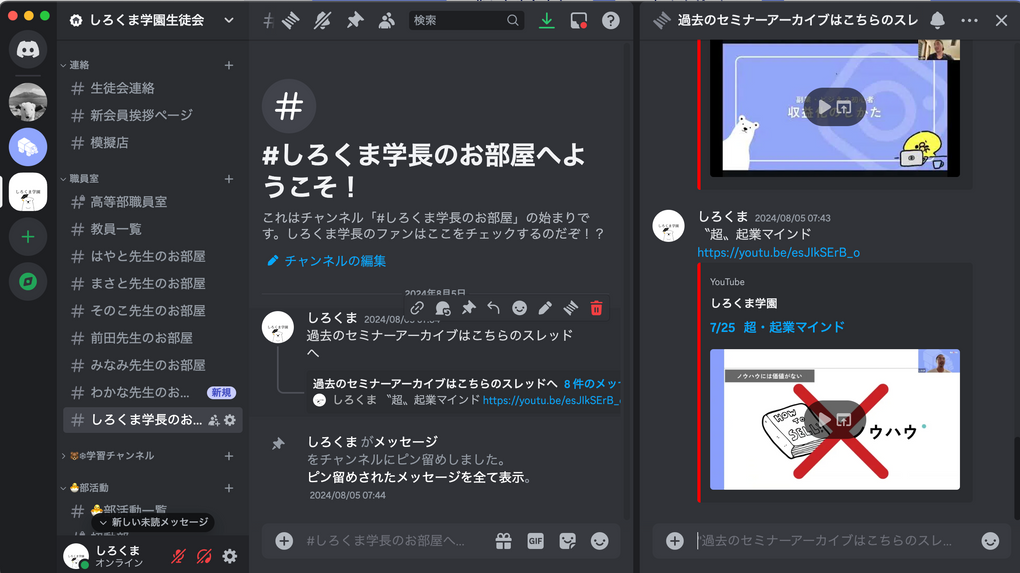The width and height of the screenshot is (1020, 573).
Task: Toggle channel notification mute bell
Action: pos(323,20)
